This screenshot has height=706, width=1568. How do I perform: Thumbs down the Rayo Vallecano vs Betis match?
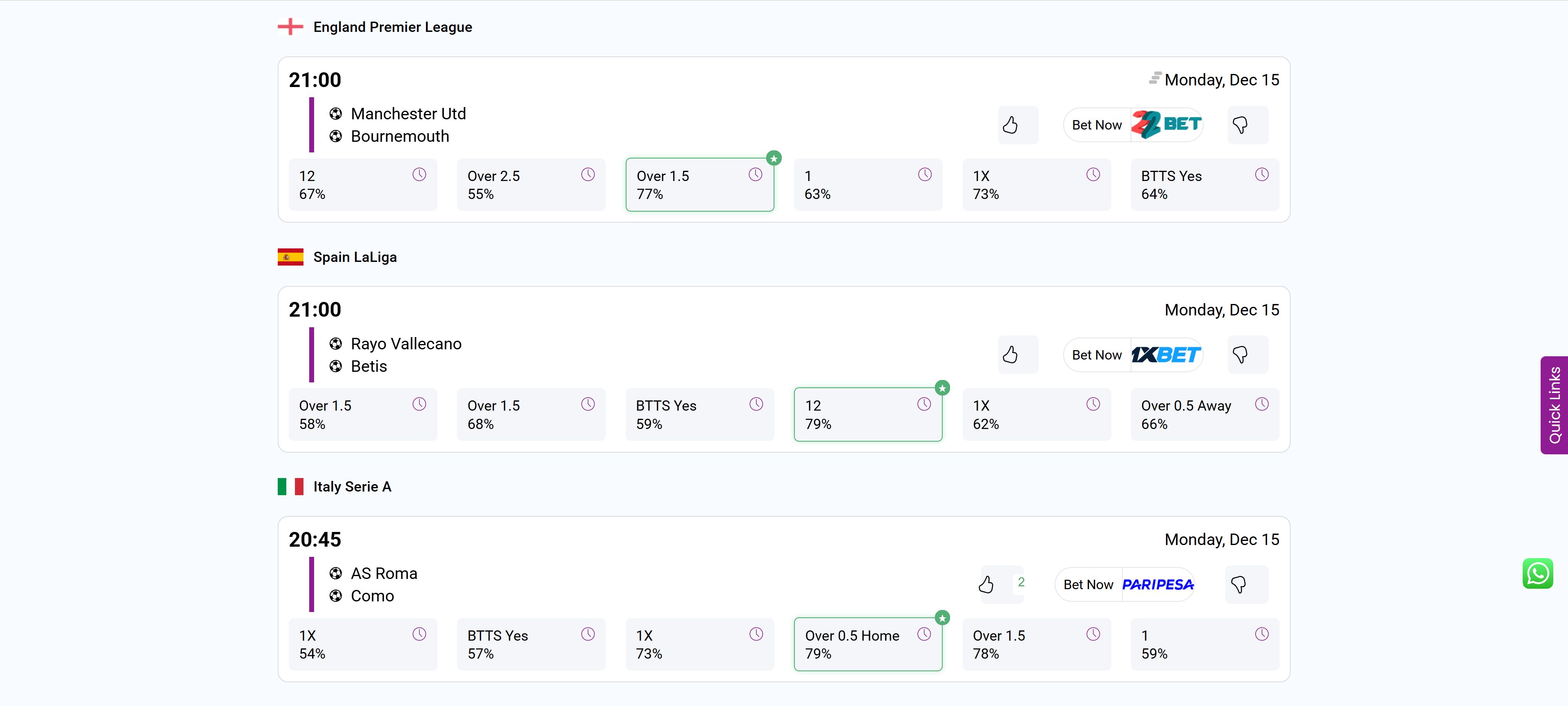[1240, 355]
